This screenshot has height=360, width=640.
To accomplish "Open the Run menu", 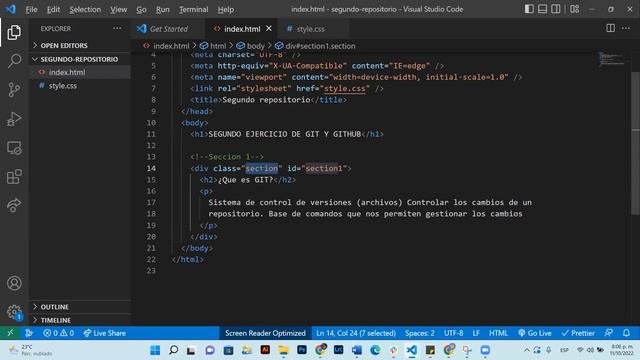I will 162,9.
